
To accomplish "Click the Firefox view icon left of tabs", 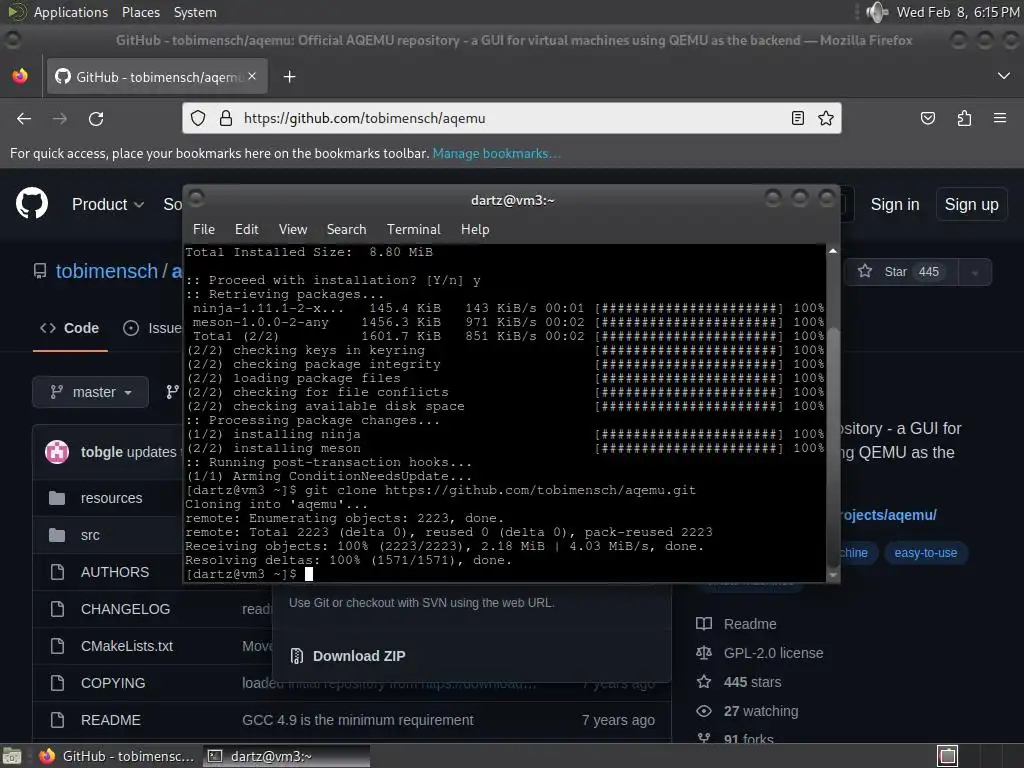I will 20,76.
